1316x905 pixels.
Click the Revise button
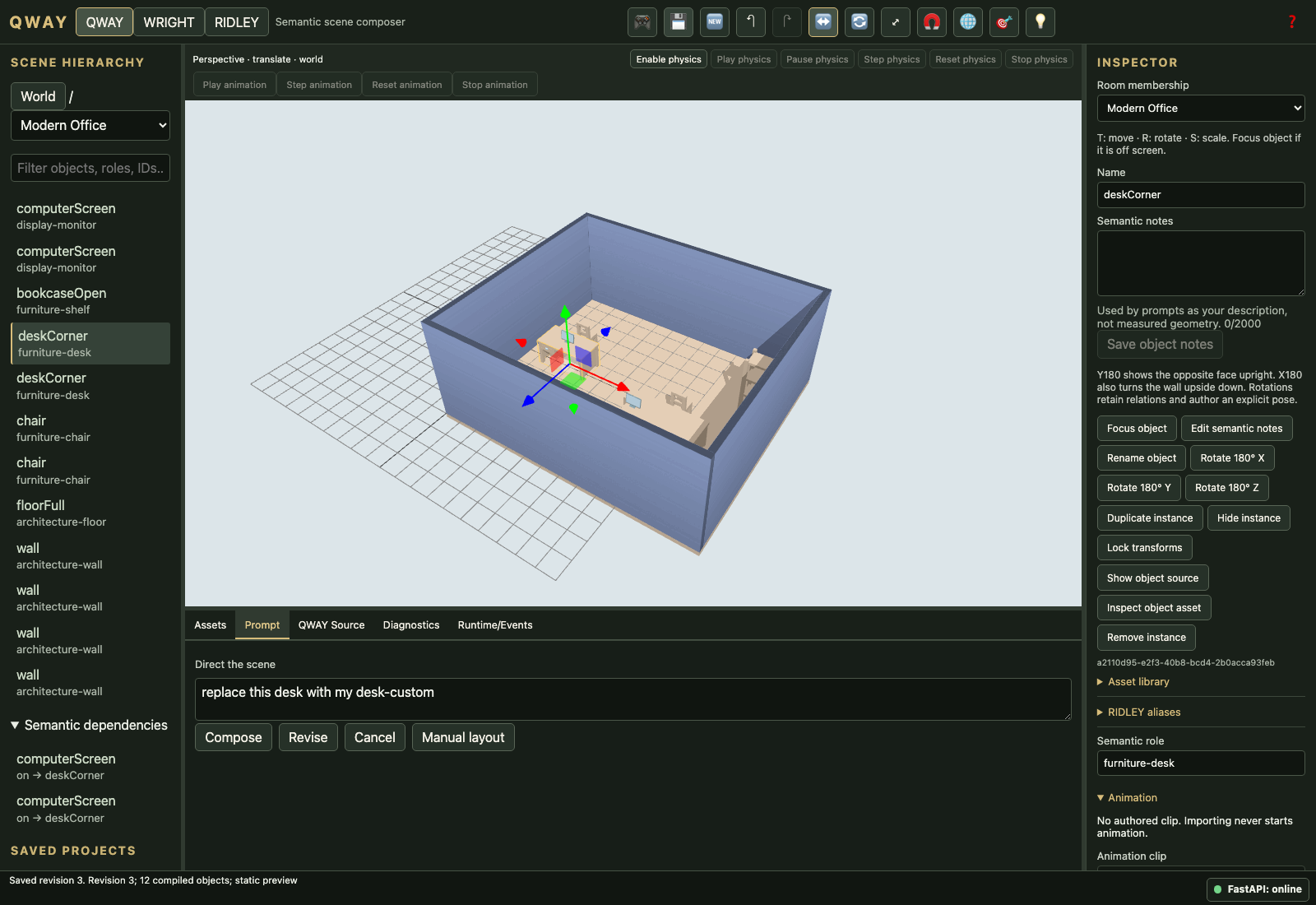(308, 737)
